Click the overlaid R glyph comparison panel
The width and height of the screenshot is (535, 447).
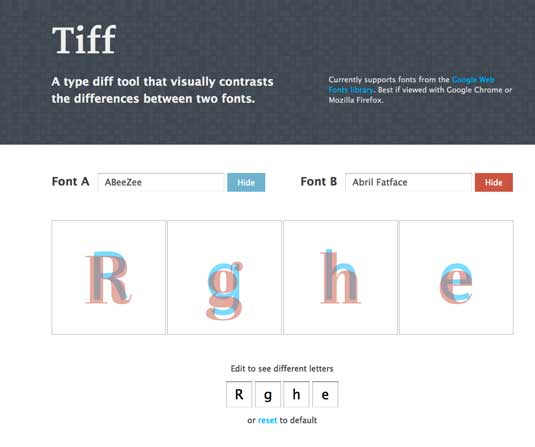pyautogui.click(x=109, y=277)
